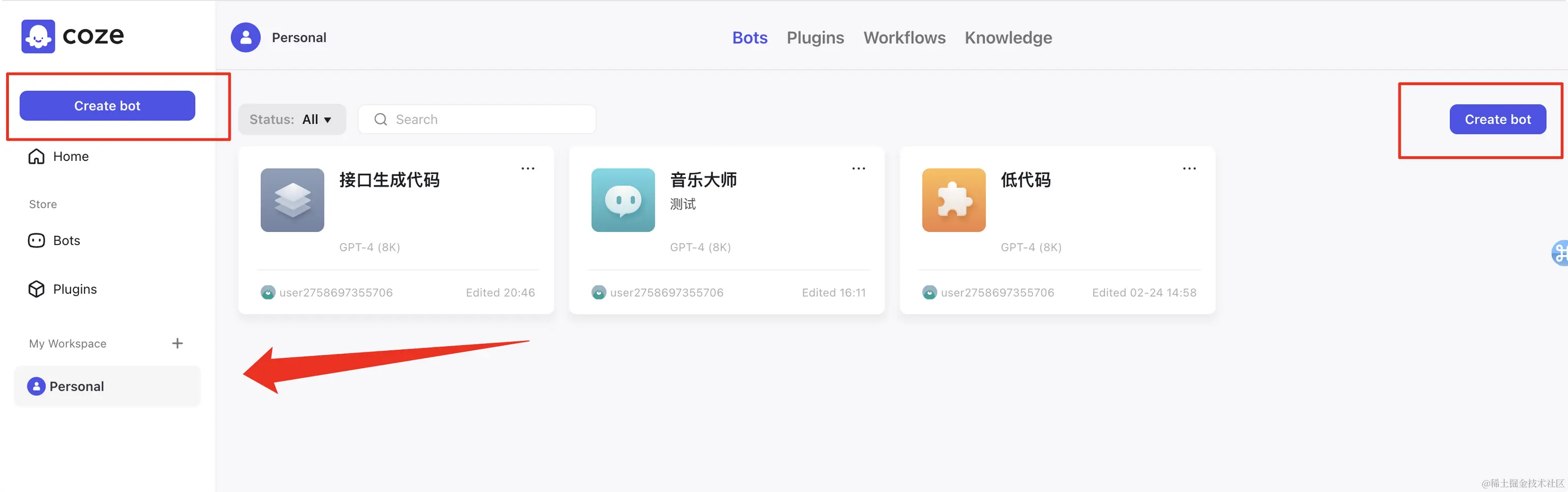Click the Plugins cube icon
1568x492 pixels.
click(x=36, y=289)
